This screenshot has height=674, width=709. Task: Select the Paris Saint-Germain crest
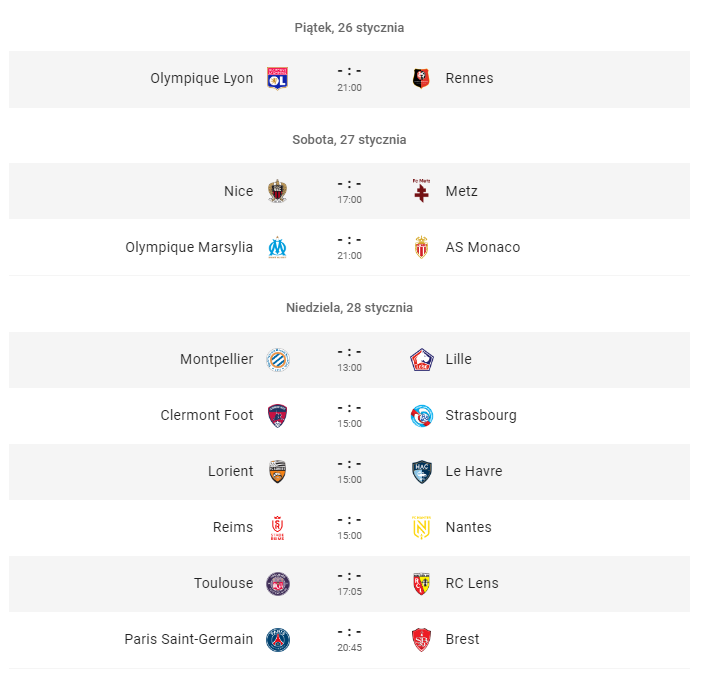(x=277, y=640)
